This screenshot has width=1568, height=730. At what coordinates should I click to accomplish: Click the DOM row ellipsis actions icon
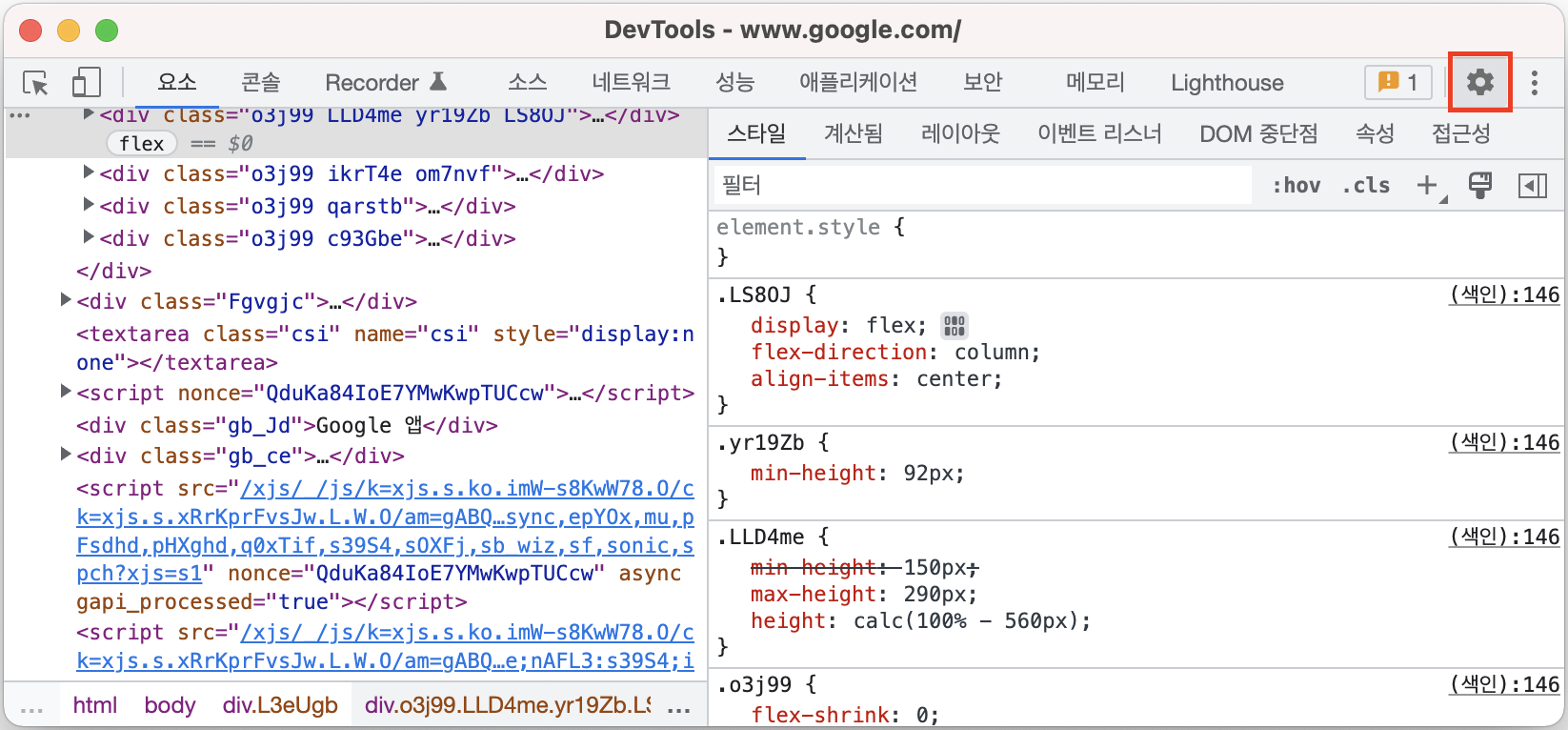click(x=20, y=115)
